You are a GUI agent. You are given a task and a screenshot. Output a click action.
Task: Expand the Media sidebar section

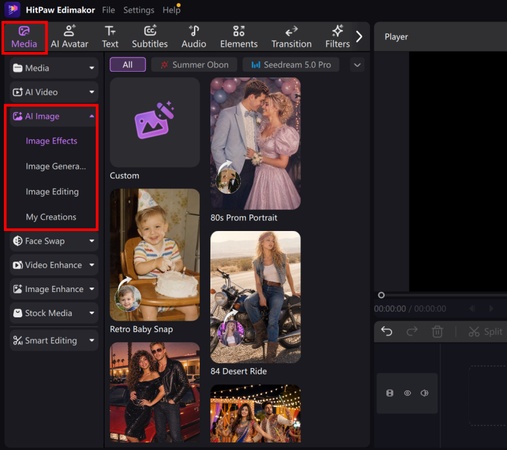click(54, 68)
